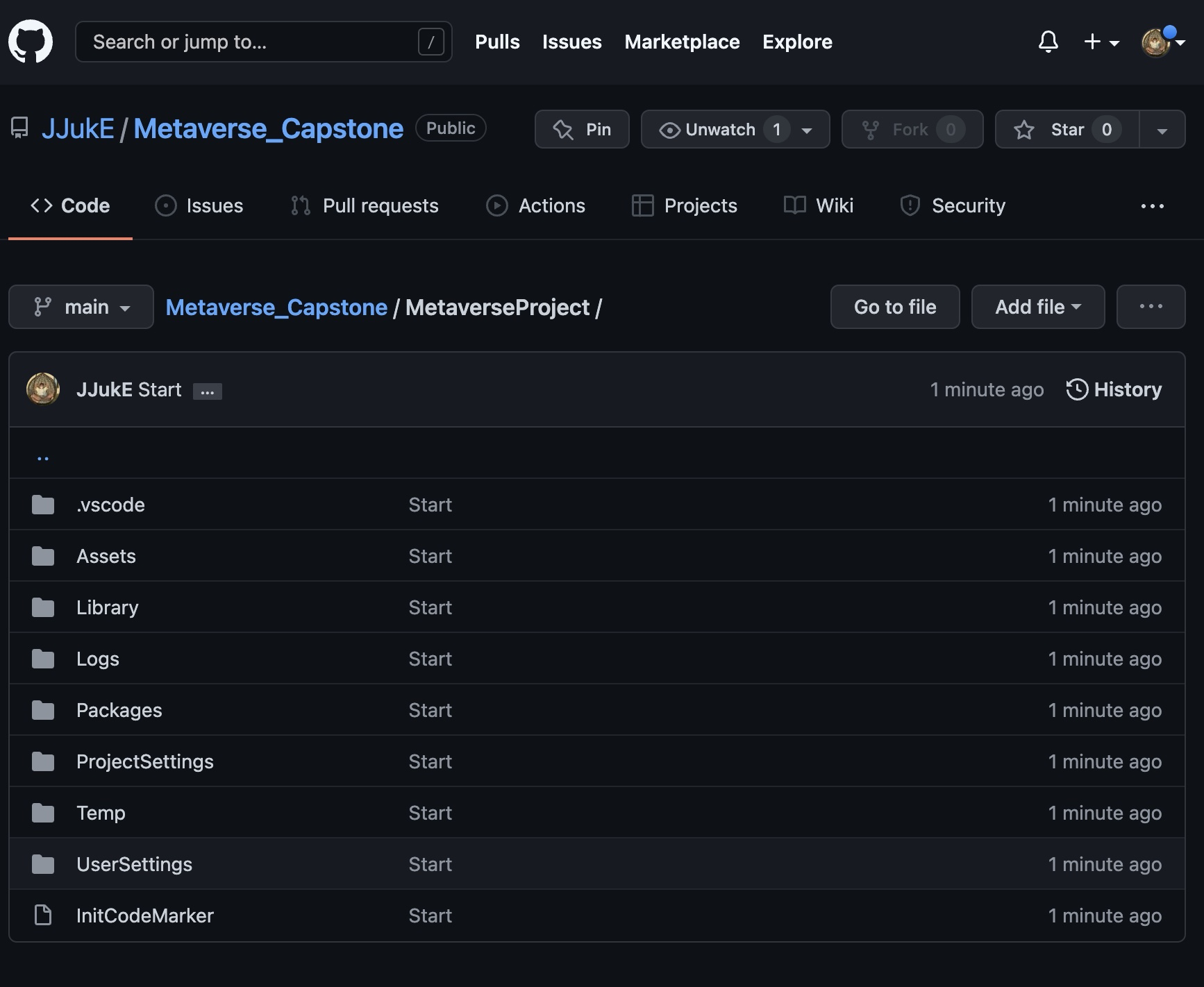1204x987 pixels.
Task: Open the user avatar menu
Action: point(1163,42)
